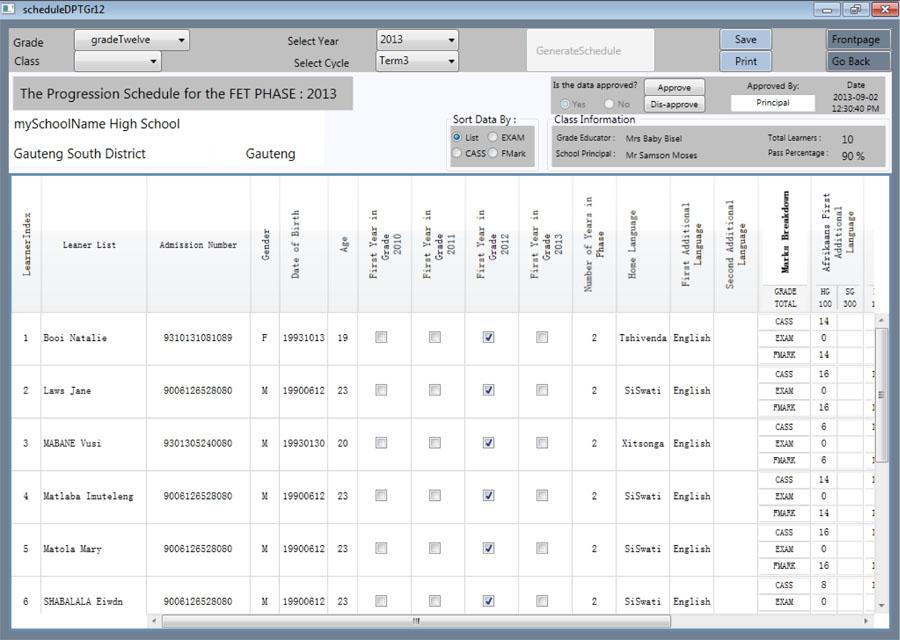The height and width of the screenshot is (640, 900).
Task: Click the GenerateSchedule button
Action: coord(588,49)
